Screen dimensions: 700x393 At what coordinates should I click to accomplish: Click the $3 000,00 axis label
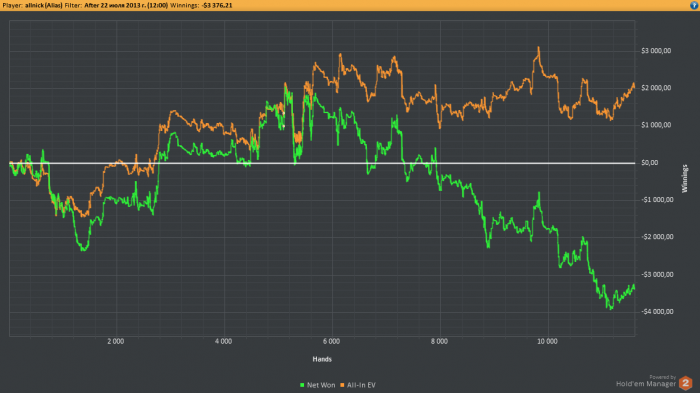[656, 51]
